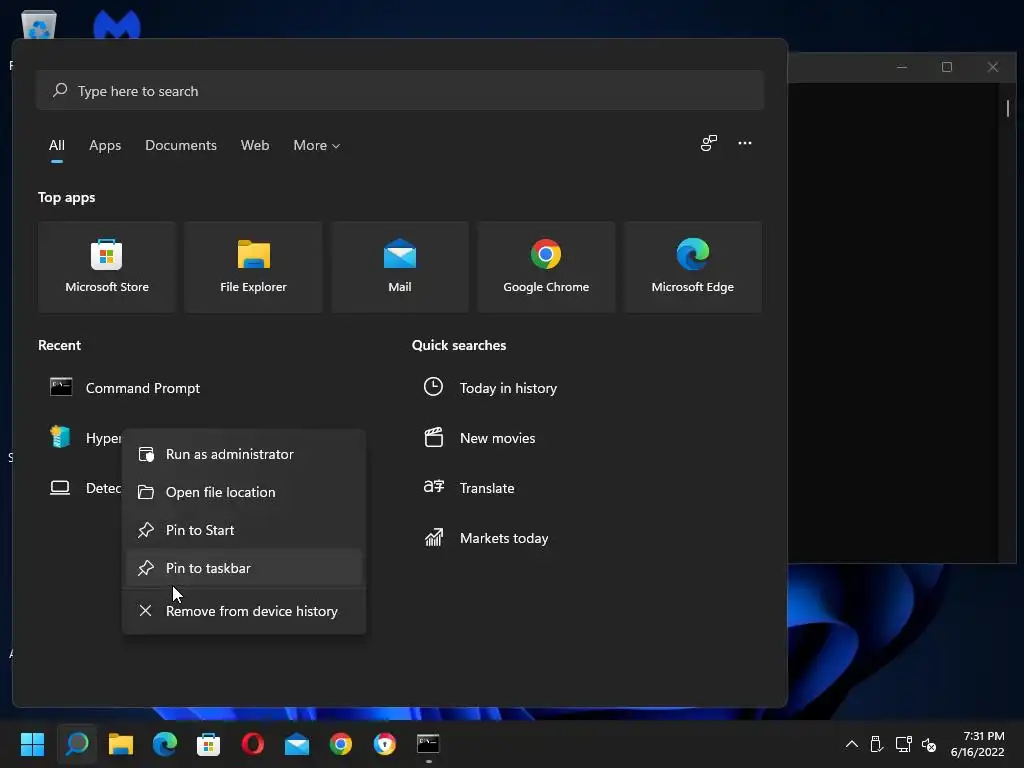This screenshot has width=1024, height=768.
Task: Open search account options icon
Action: [709, 143]
